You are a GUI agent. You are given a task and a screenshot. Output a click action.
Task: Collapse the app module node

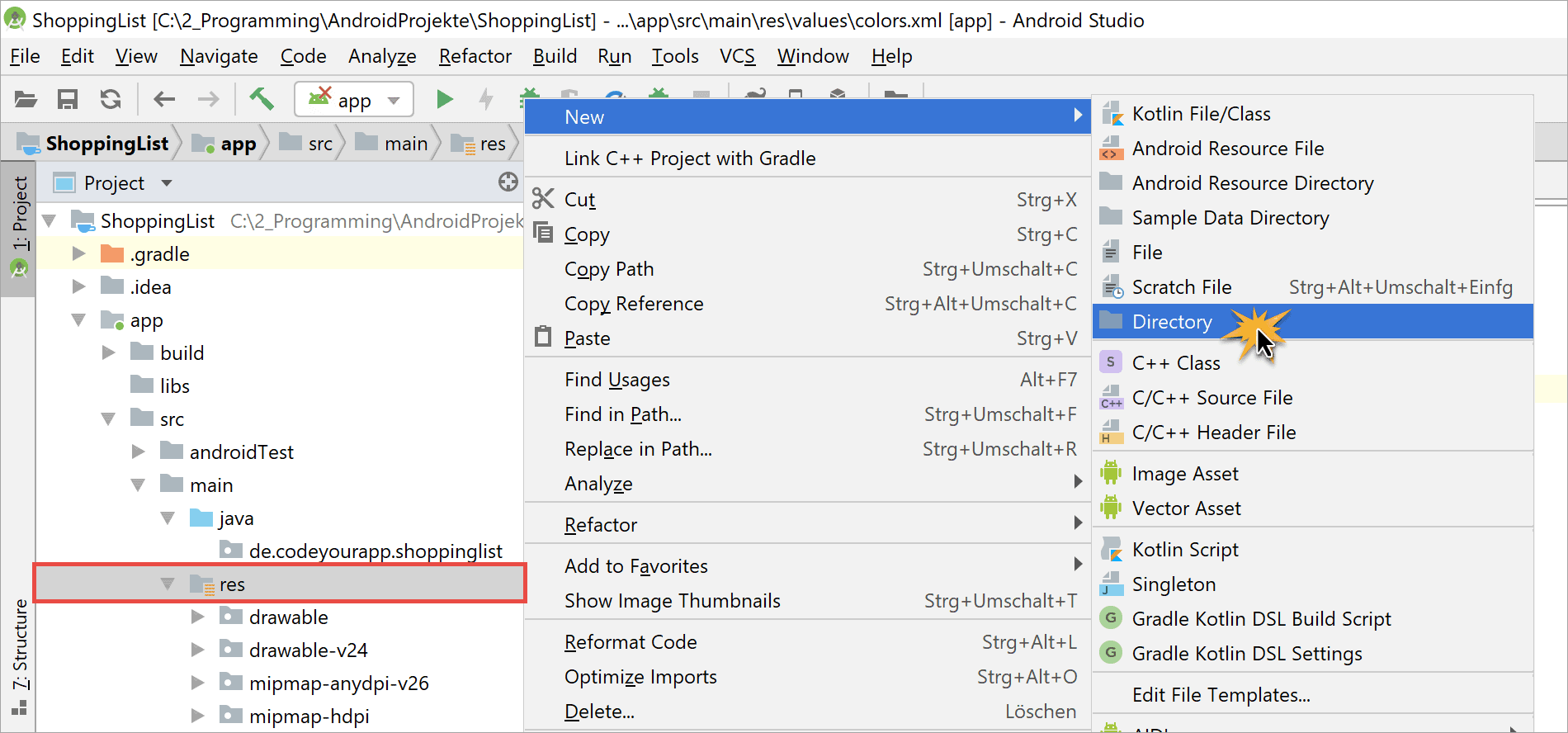click(79, 320)
